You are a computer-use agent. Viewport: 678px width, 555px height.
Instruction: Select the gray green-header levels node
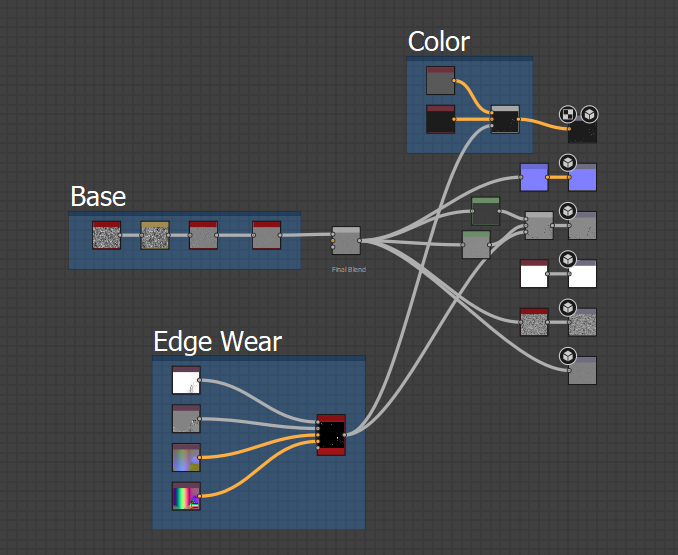(476, 245)
